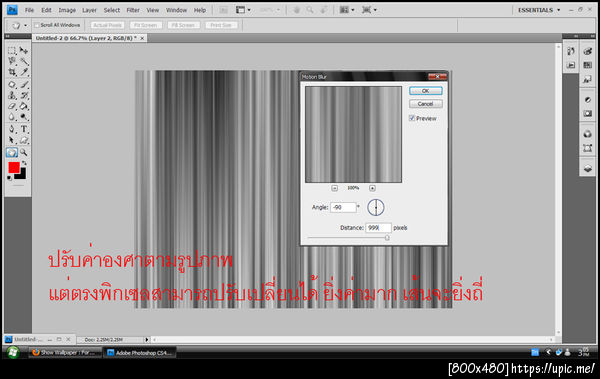Select the Pen tool

[x=12, y=129]
